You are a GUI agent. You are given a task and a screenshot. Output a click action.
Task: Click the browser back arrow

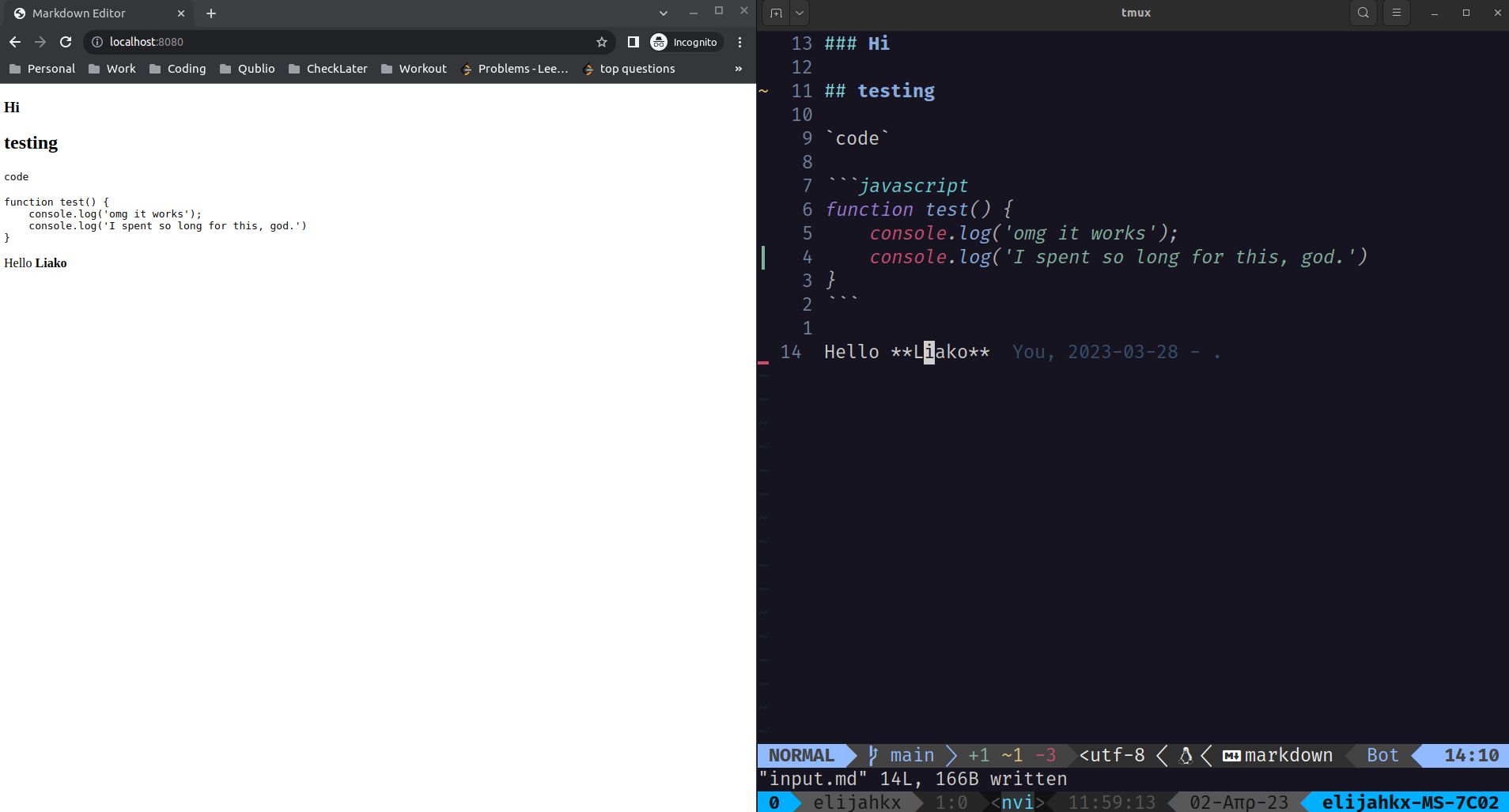coord(15,42)
